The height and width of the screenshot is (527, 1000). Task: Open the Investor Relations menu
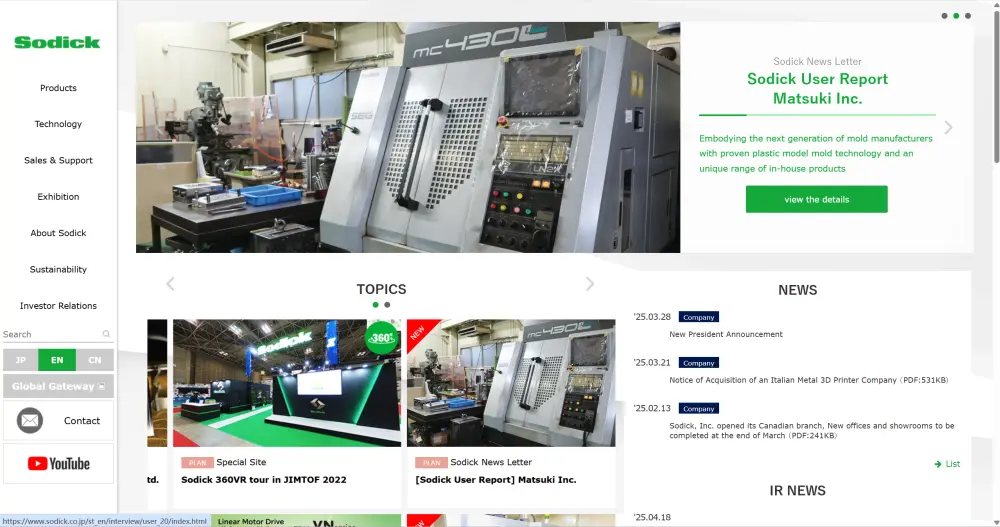[58, 306]
